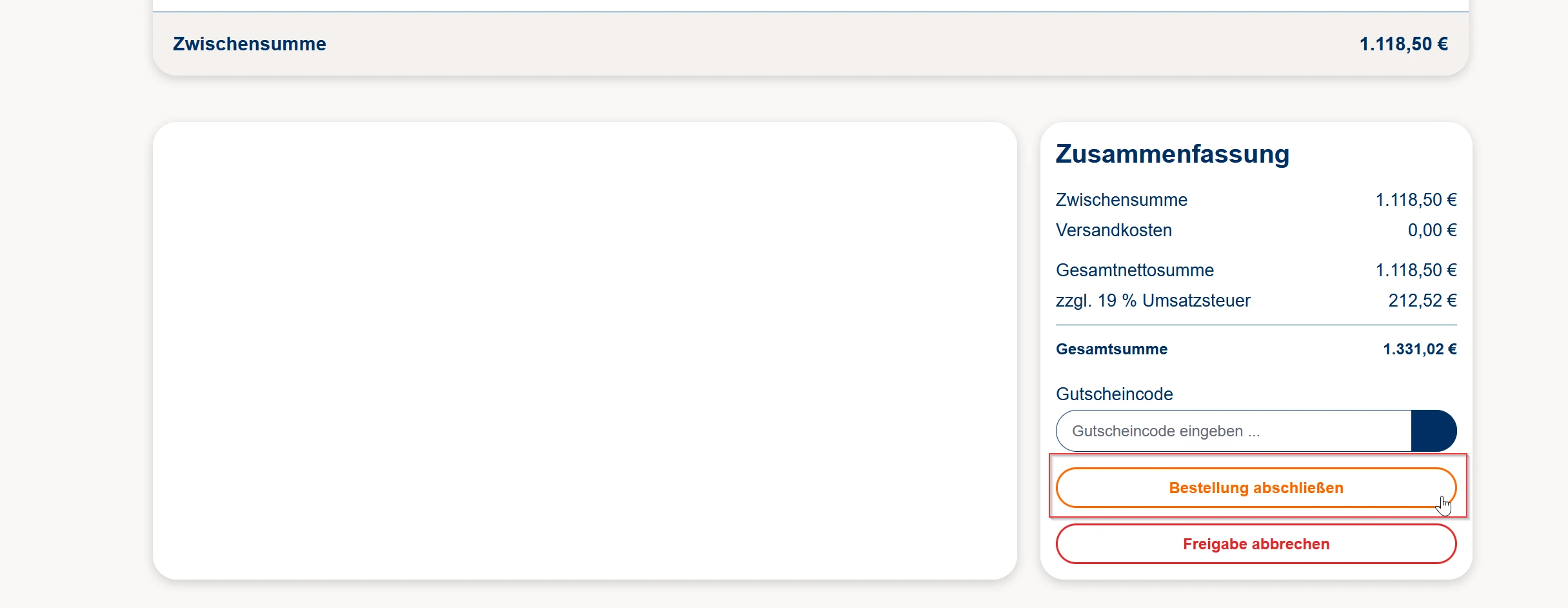
Task: Select the 212,52 € tax amount
Action: 1422,301
